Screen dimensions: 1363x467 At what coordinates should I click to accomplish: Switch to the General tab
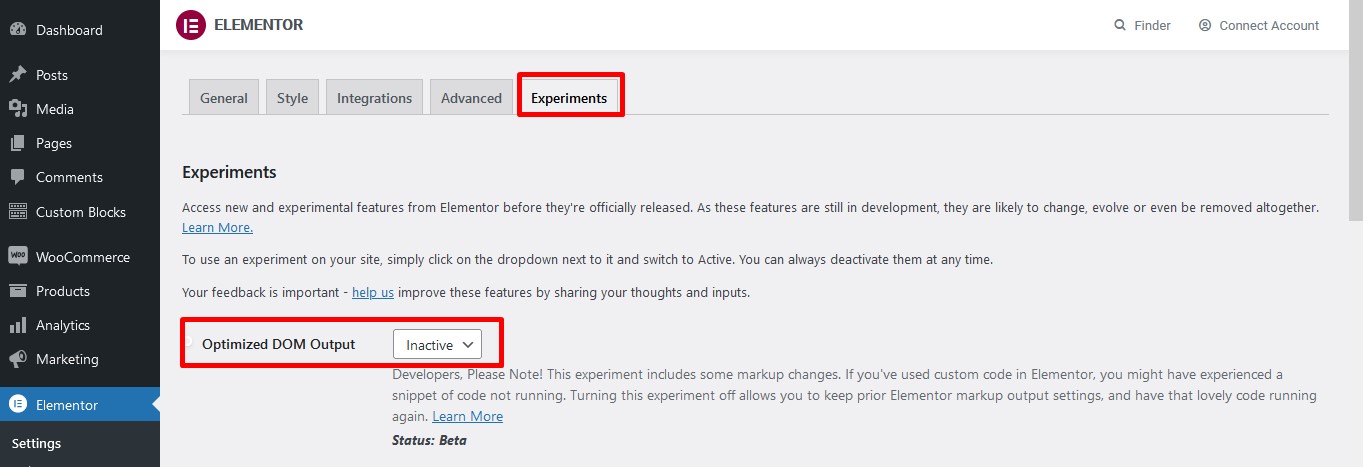tap(224, 98)
